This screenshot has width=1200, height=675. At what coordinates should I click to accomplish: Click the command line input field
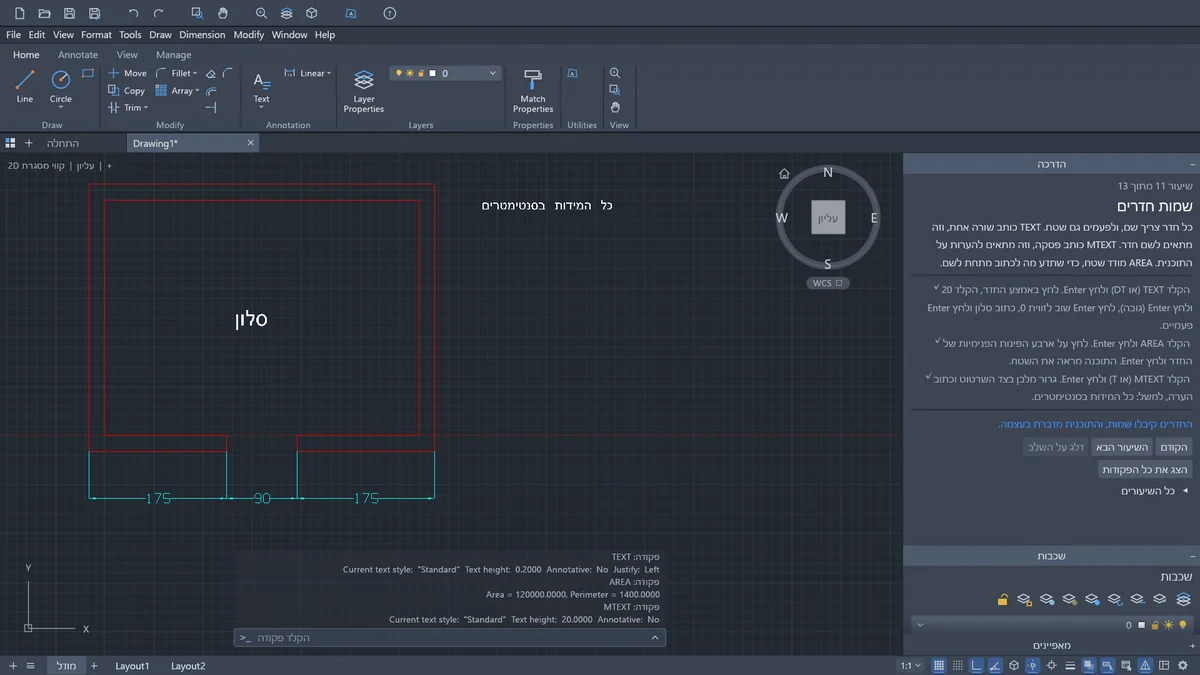450,638
